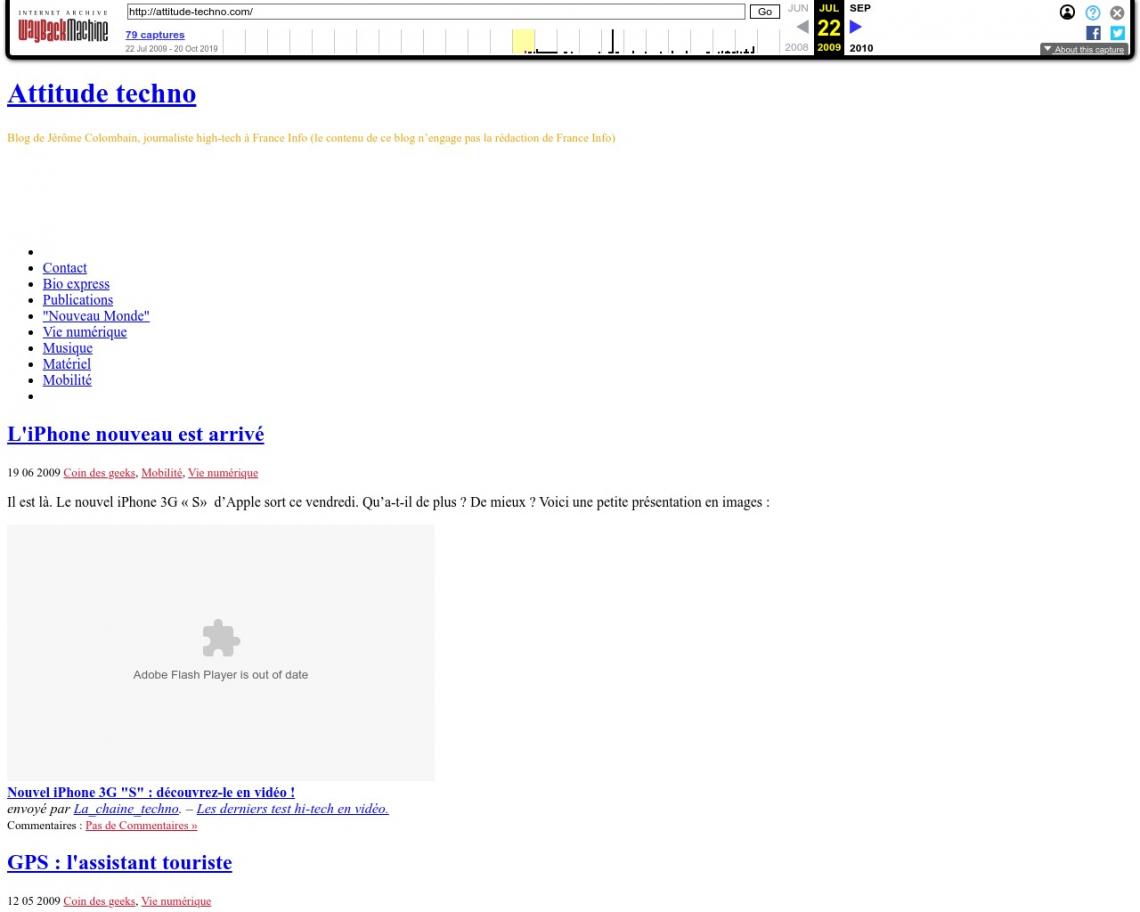Select year 2010 in the Wayback timeline
The image size is (1140, 912).
coord(861,48)
